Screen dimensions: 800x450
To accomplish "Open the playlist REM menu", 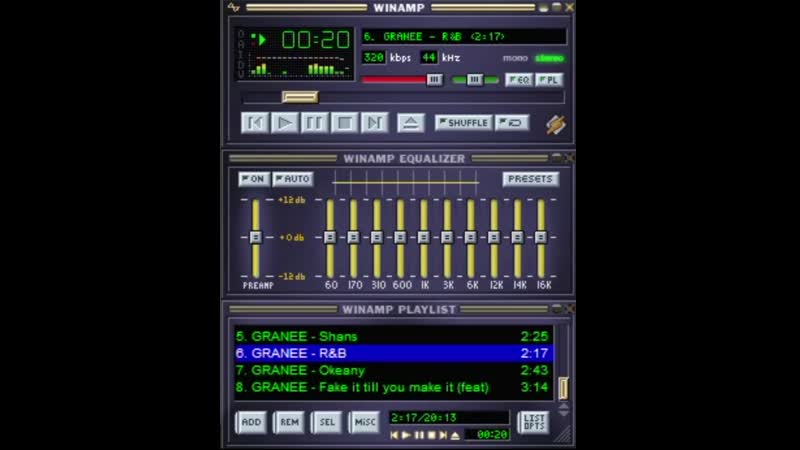I will pos(289,422).
